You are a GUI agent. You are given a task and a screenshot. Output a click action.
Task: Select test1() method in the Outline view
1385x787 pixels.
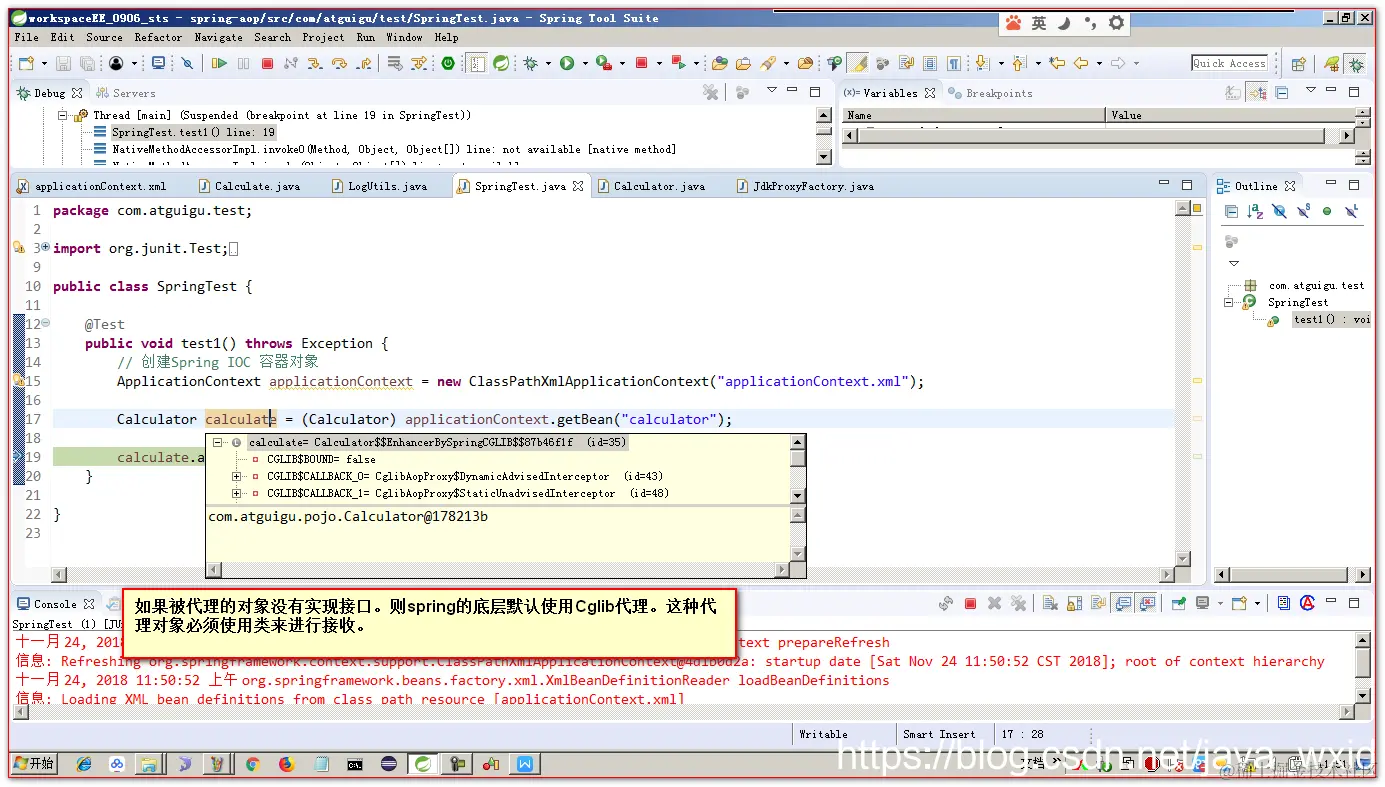[1330, 319]
